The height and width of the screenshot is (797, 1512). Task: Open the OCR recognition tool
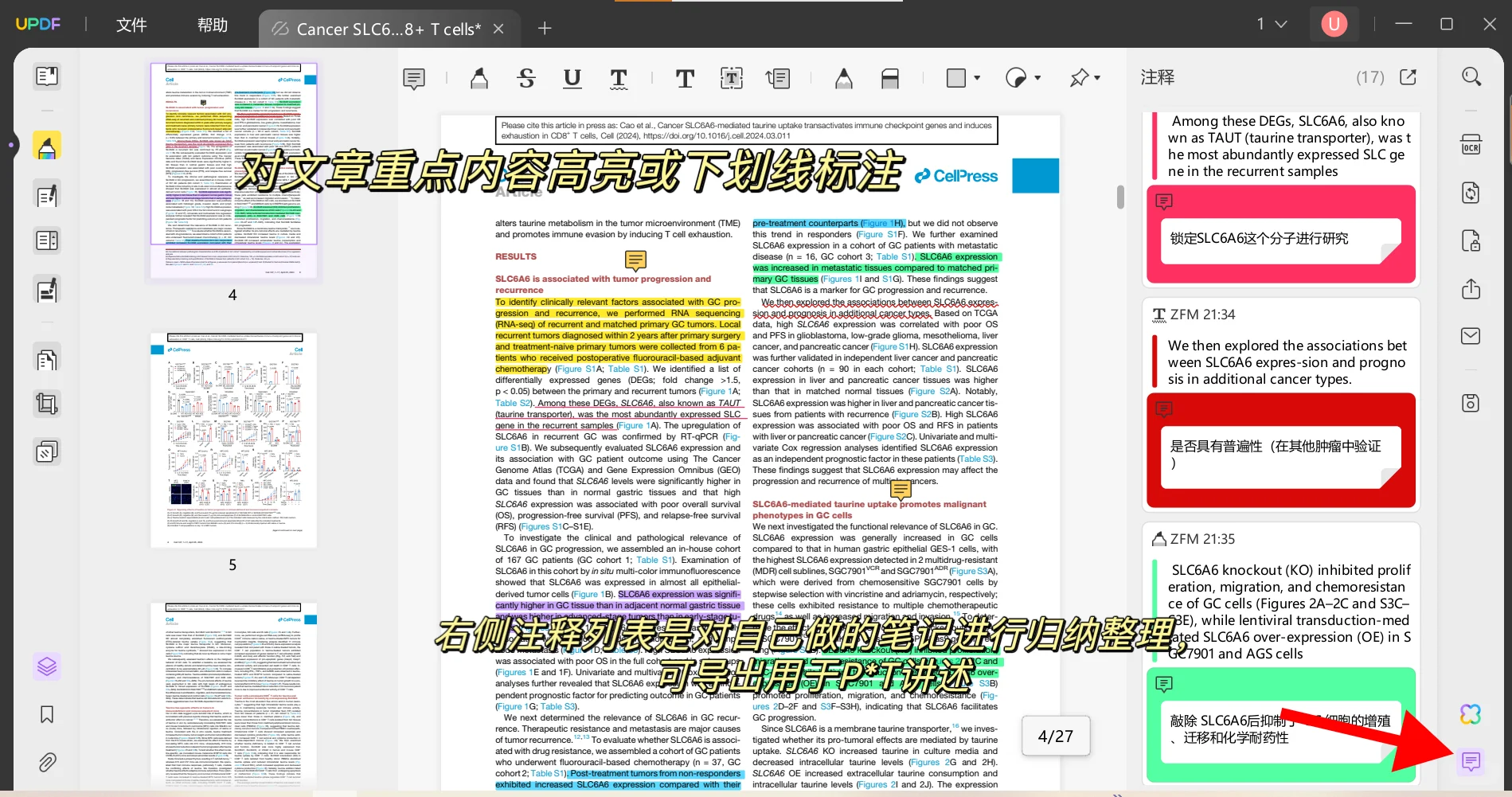click(x=1471, y=146)
